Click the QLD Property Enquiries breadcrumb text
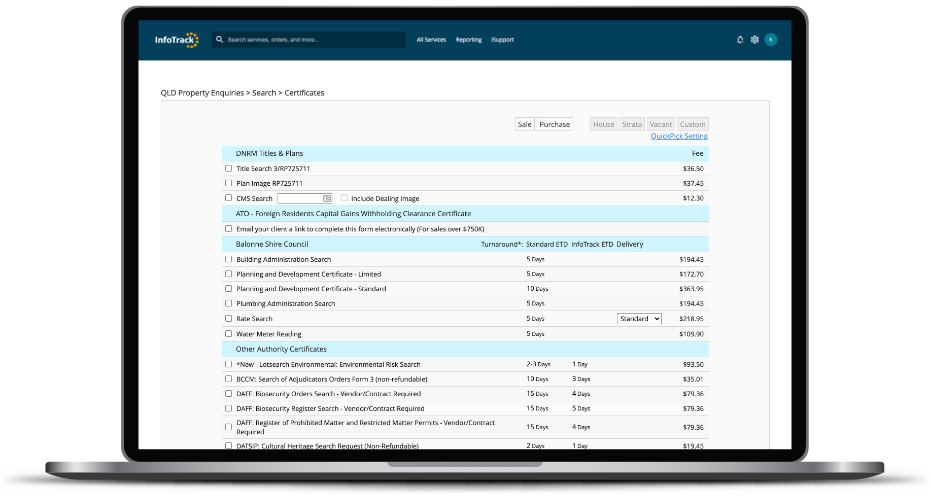 [x=202, y=93]
